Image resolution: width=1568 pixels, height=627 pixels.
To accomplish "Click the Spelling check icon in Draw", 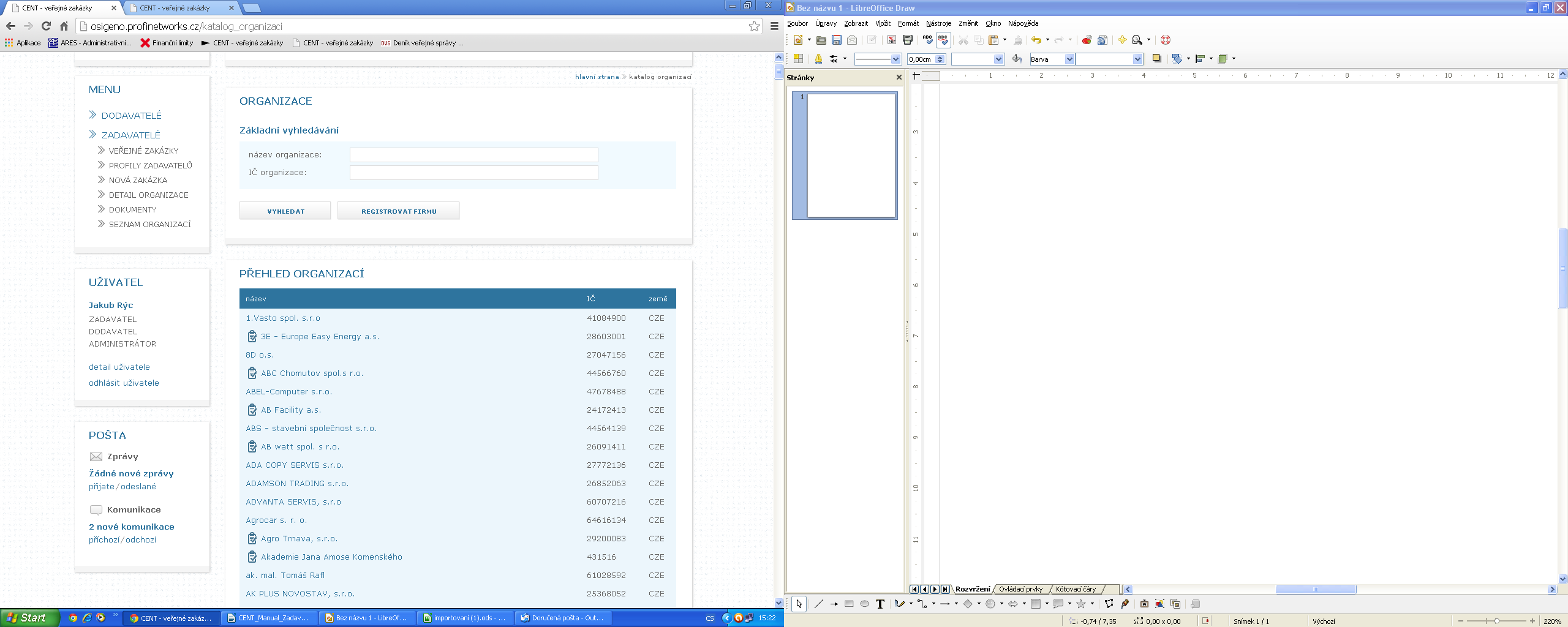I will coord(927,40).
